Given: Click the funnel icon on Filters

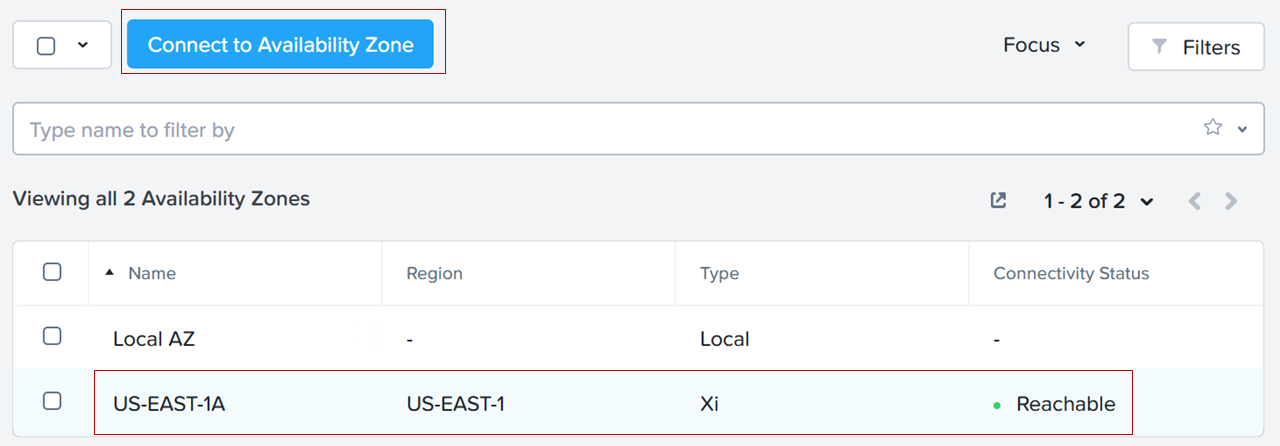Looking at the screenshot, I should point(1159,47).
